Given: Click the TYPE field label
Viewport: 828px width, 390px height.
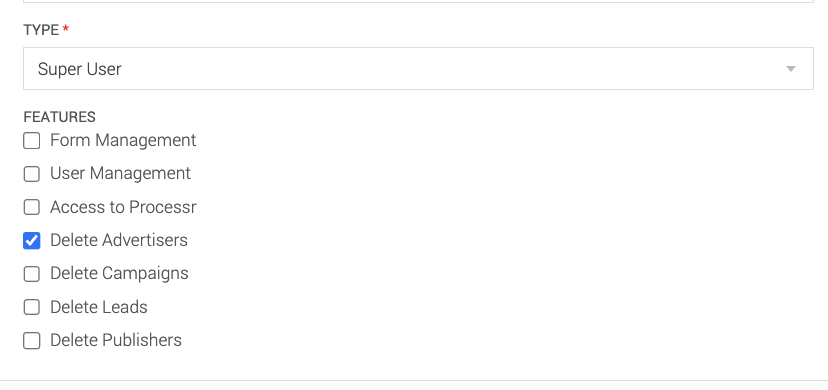Looking at the screenshot, I should (41, 30).
